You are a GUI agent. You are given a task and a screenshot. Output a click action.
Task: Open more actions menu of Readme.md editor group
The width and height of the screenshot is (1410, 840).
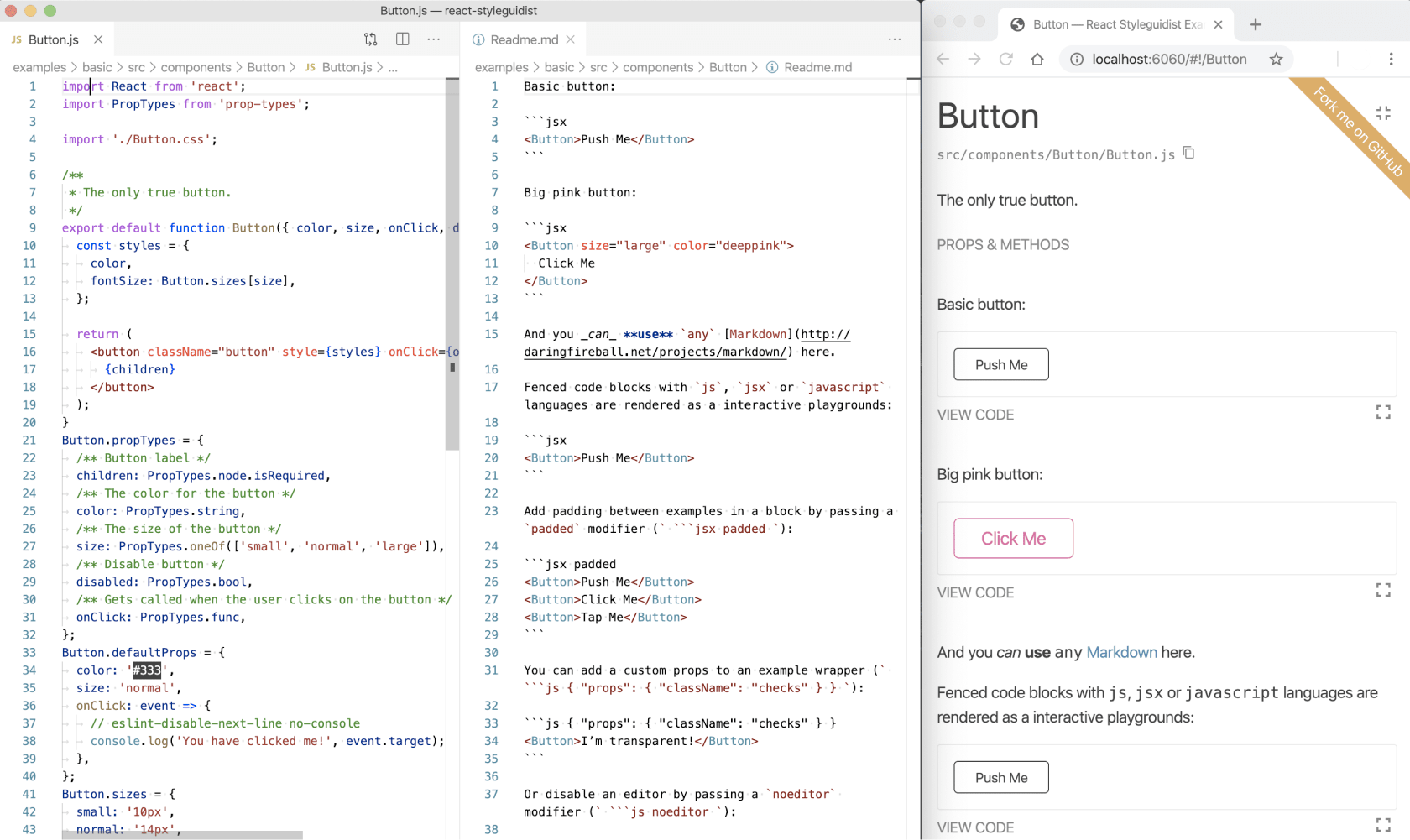pos(895,39)
